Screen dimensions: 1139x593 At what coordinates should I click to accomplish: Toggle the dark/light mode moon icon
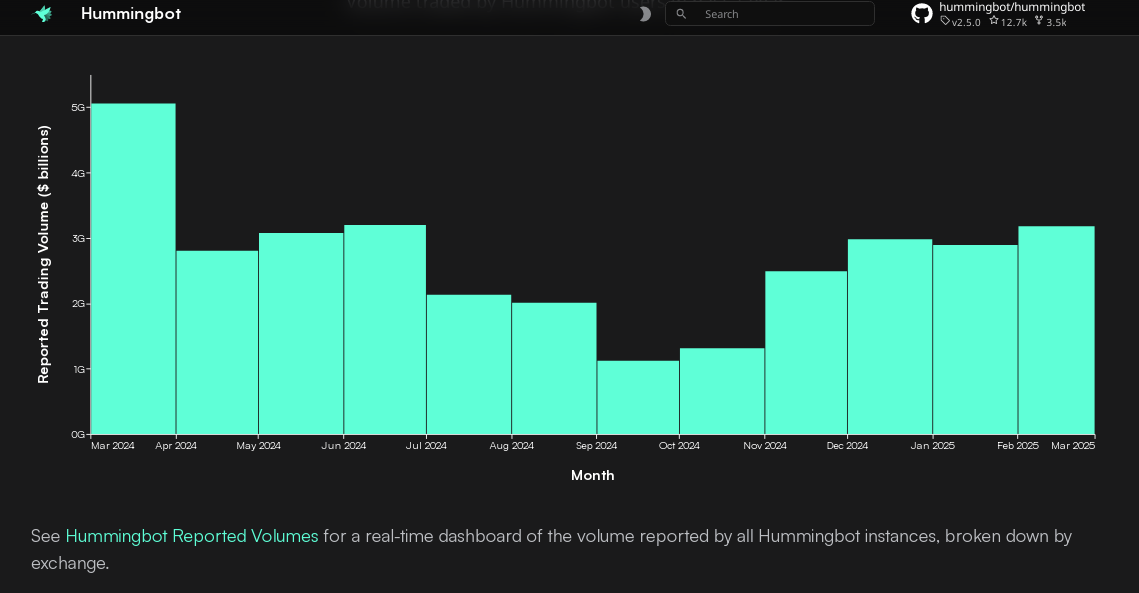(645, 14)
